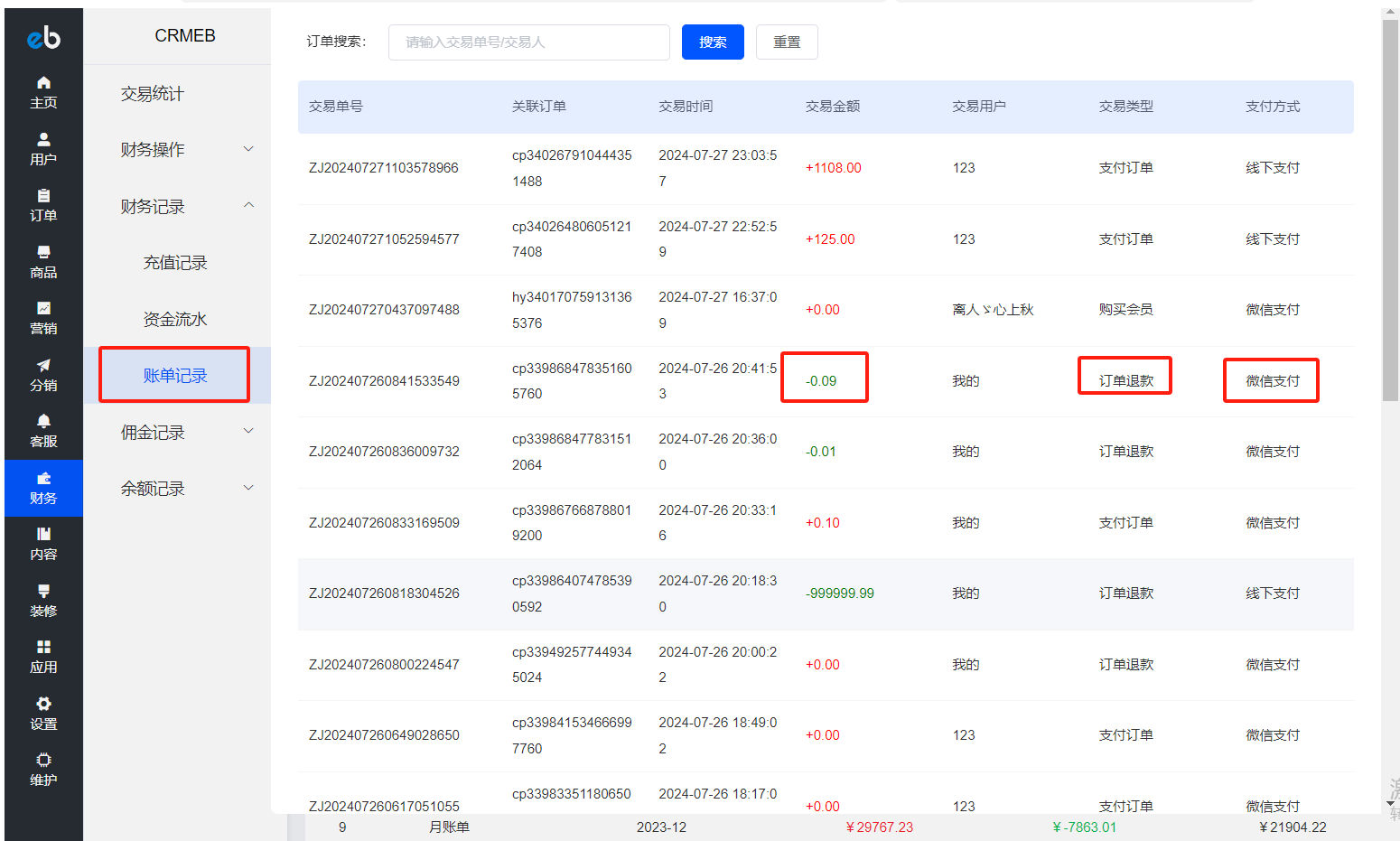Click the ￥29767.23 value in the monthly bill row
The image size is (1400, 841).
coord(879,827)
